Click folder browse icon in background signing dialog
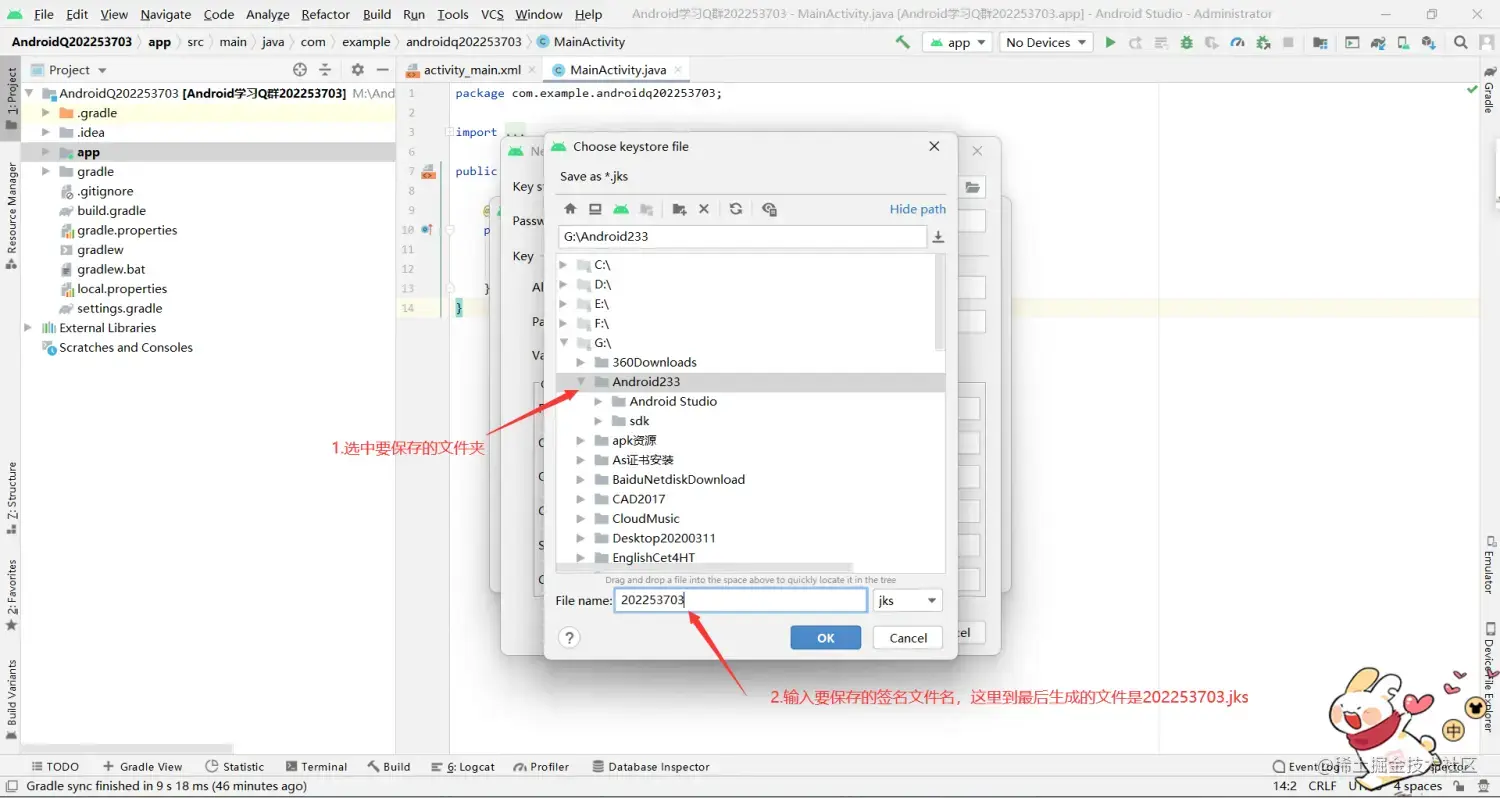Screen dimensions: 1500x798 tap(972, 187)
